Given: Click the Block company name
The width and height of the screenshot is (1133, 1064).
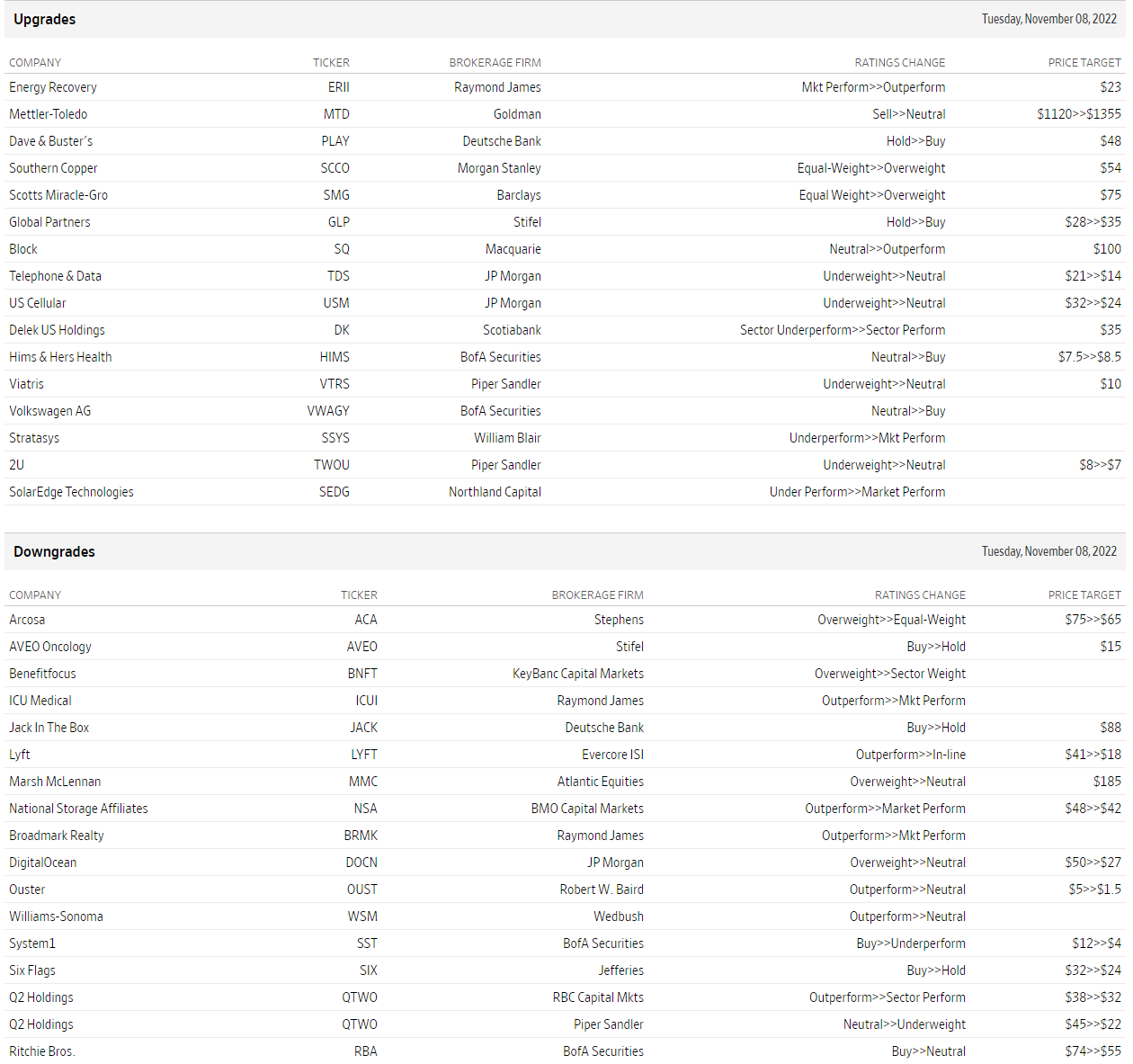Looking at the screenshot, I should pos(23,249).
